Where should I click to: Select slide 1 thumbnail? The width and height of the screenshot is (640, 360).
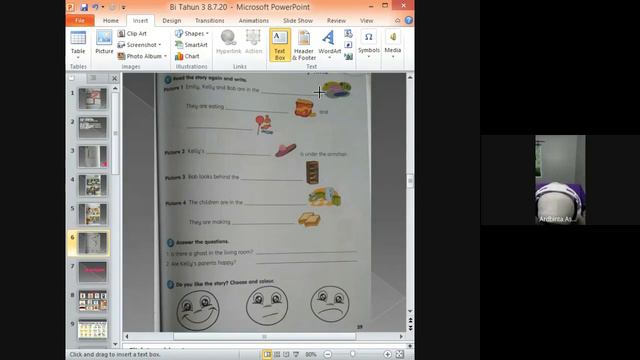point(93,98)
